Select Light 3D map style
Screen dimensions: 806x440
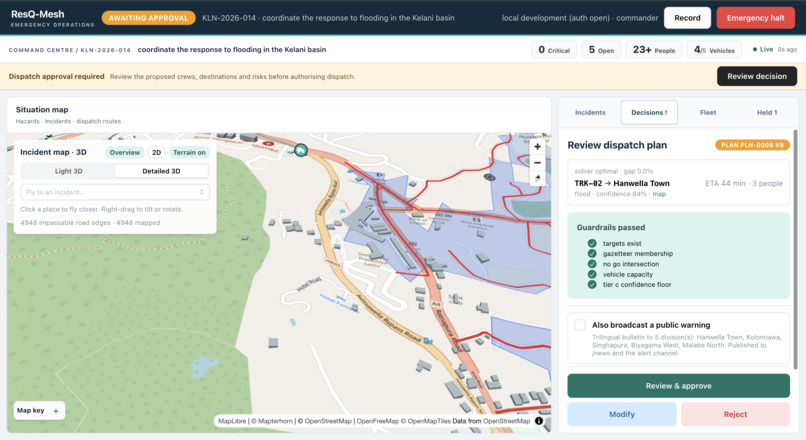pyautogui.click(x=68, y=171)
